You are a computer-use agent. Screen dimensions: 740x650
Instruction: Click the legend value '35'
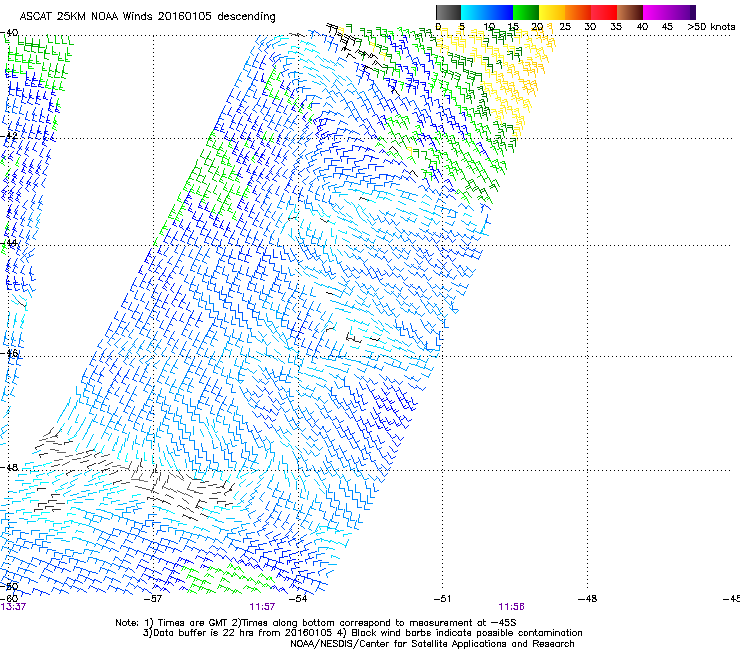(616, 27)
